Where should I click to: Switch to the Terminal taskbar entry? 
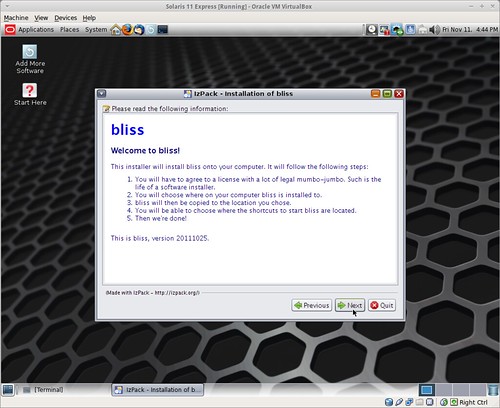click(x=43, y=389)
